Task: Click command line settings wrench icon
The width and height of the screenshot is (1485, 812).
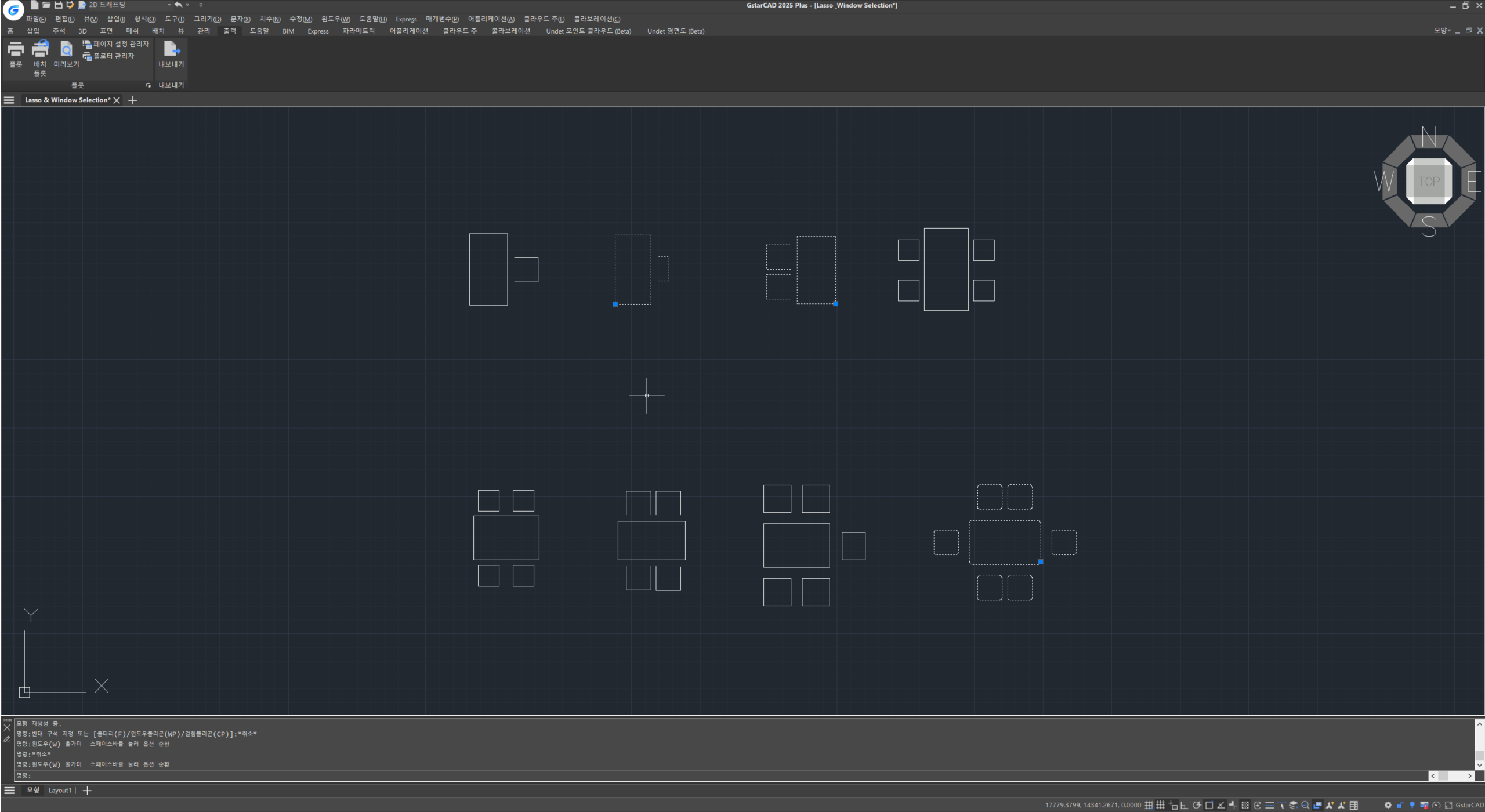Action: 7,739
